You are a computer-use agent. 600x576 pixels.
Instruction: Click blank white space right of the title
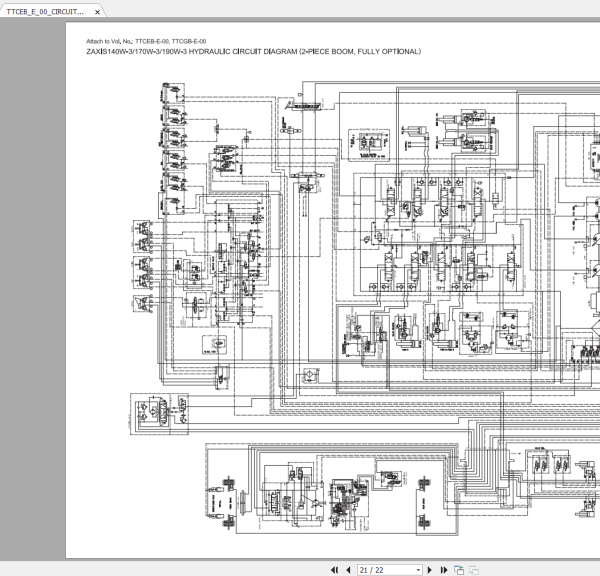500,51
